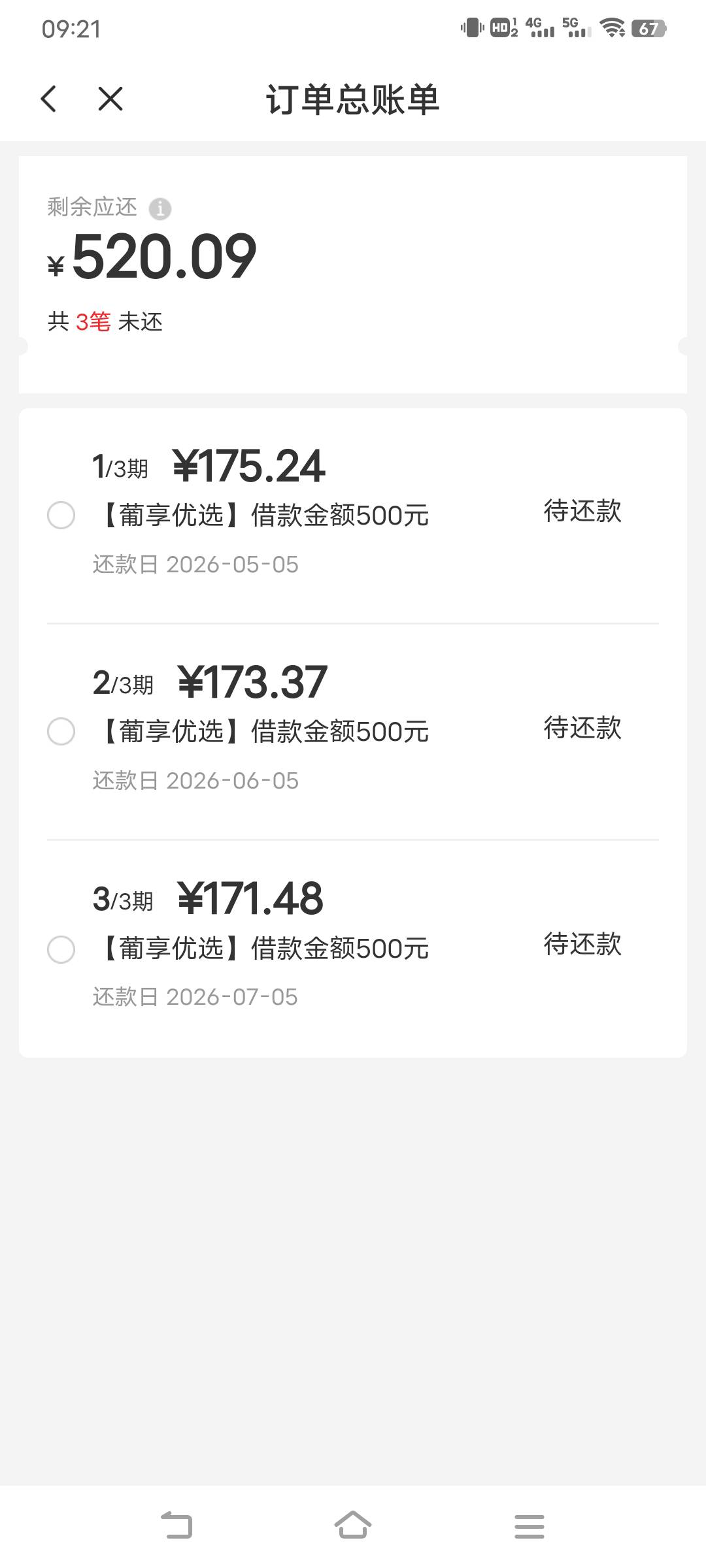Open the ¥173.37 installment details
The width and height of the screenshot is (706, 1568).
[252, 683]
